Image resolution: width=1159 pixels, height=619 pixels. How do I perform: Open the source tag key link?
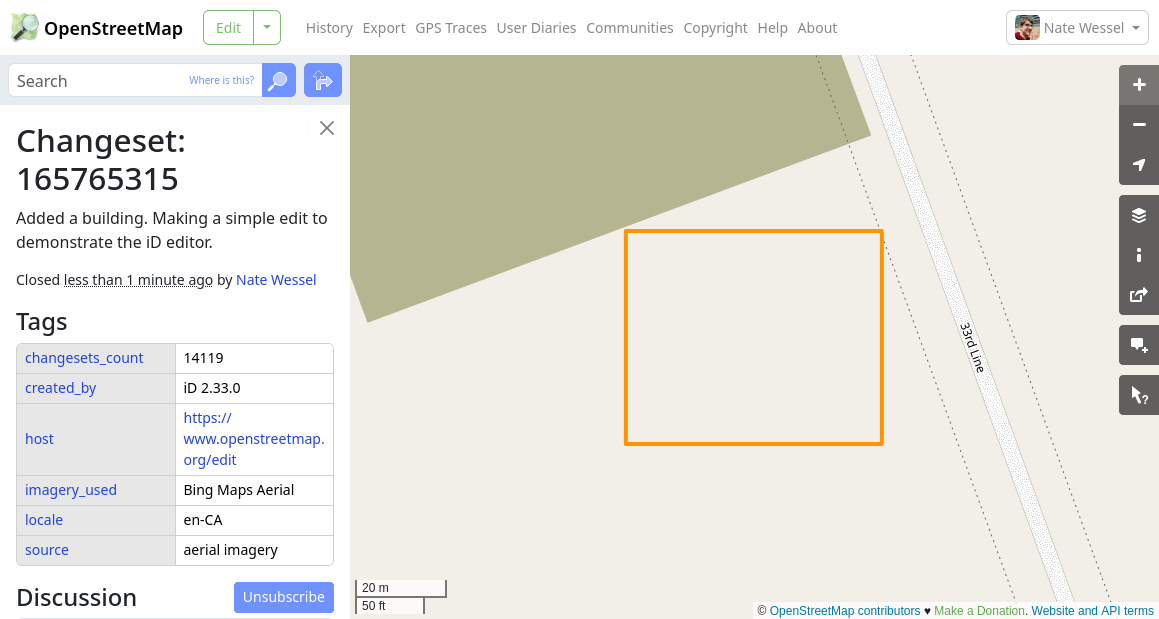(47, 550)
